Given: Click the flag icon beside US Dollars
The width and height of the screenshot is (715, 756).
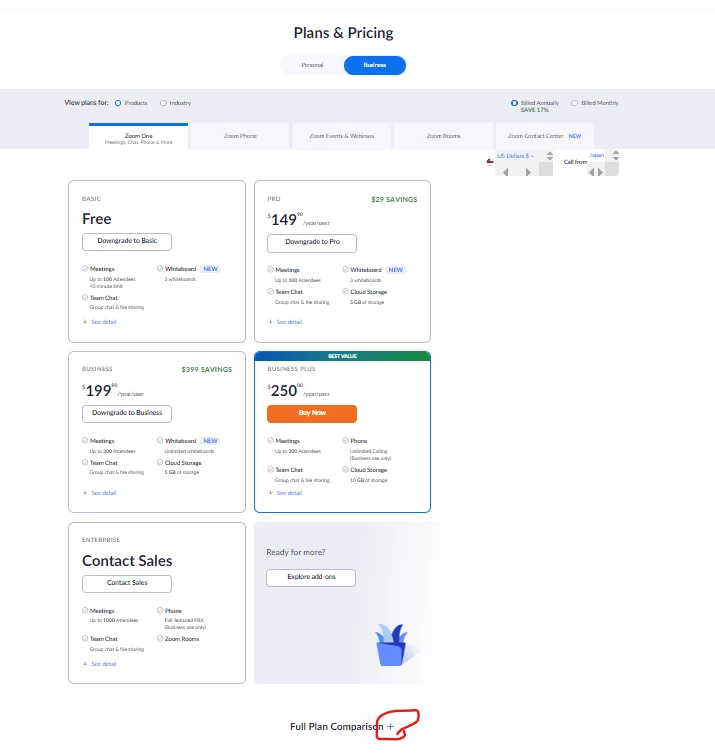Looking at the screenshot, I should [490, 162].
